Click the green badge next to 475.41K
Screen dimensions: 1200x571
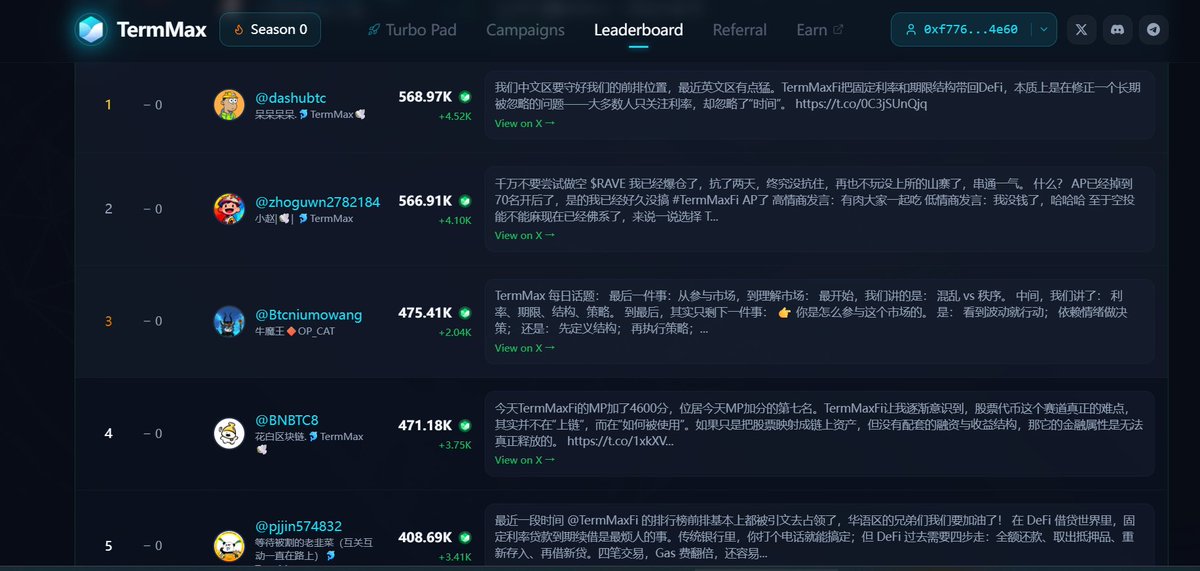coord(465,313)
